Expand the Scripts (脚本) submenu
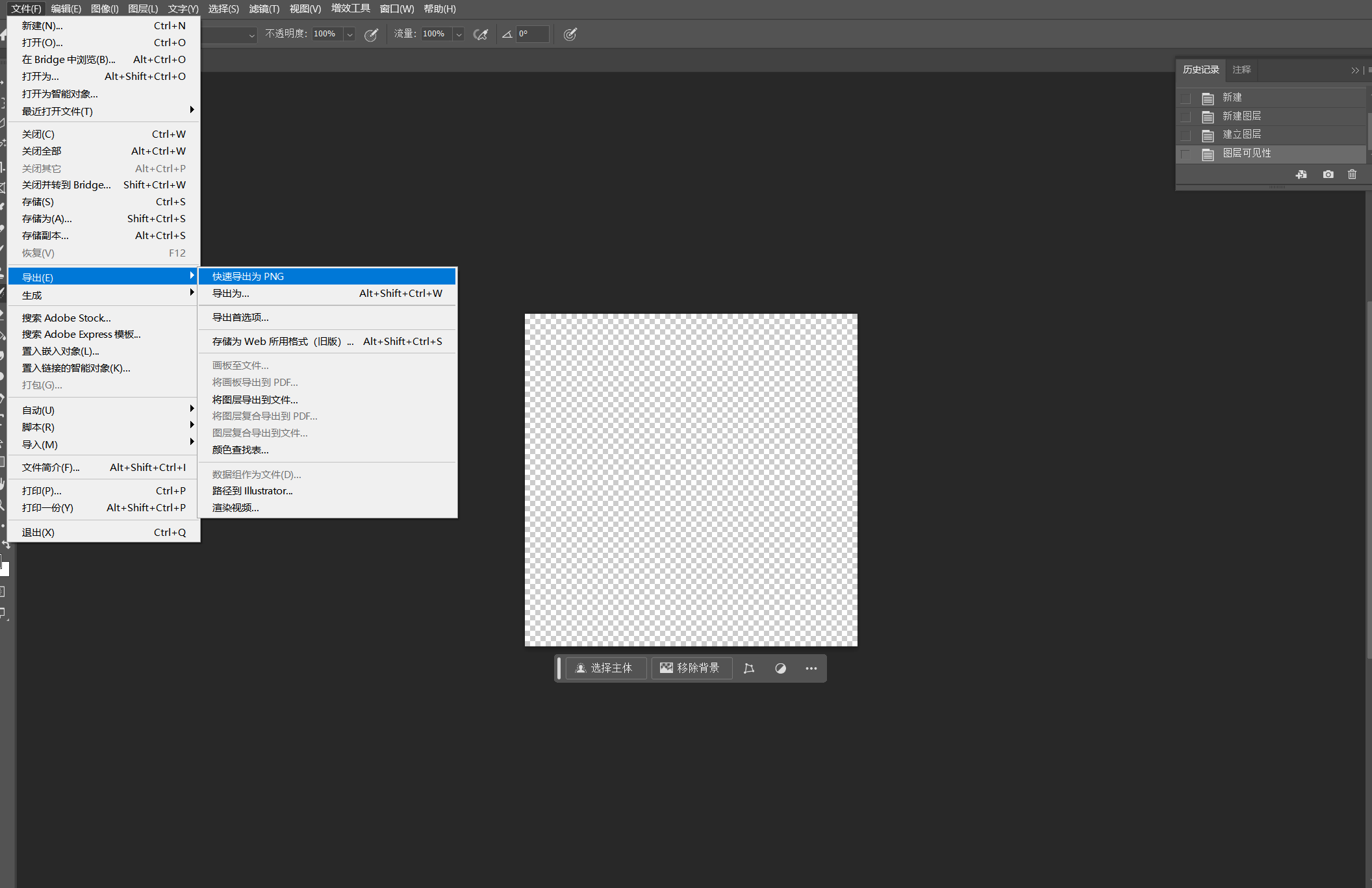Screen dimensions: 1372x888 (x=103, y=427)
